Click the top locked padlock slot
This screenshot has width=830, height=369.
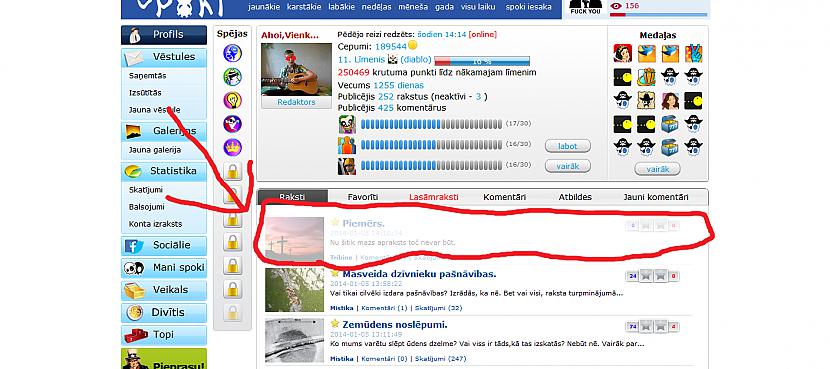point(232,172)
